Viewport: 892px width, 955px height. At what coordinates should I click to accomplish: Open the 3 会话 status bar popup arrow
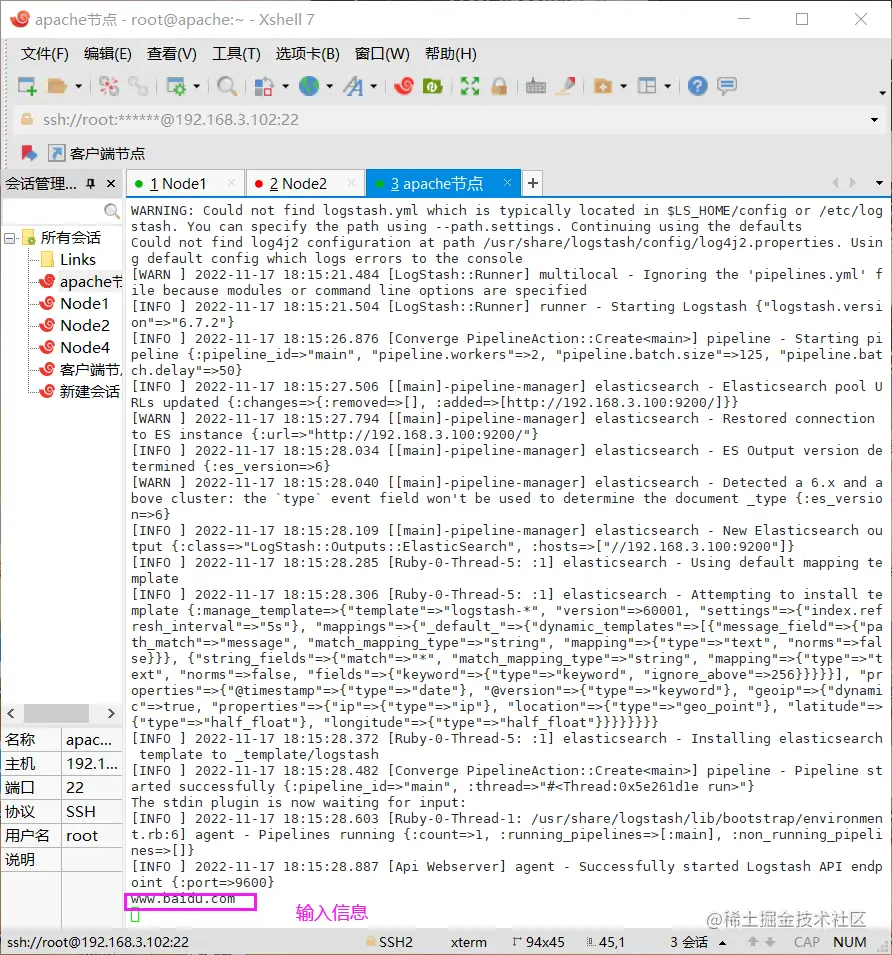coord(722,943)
